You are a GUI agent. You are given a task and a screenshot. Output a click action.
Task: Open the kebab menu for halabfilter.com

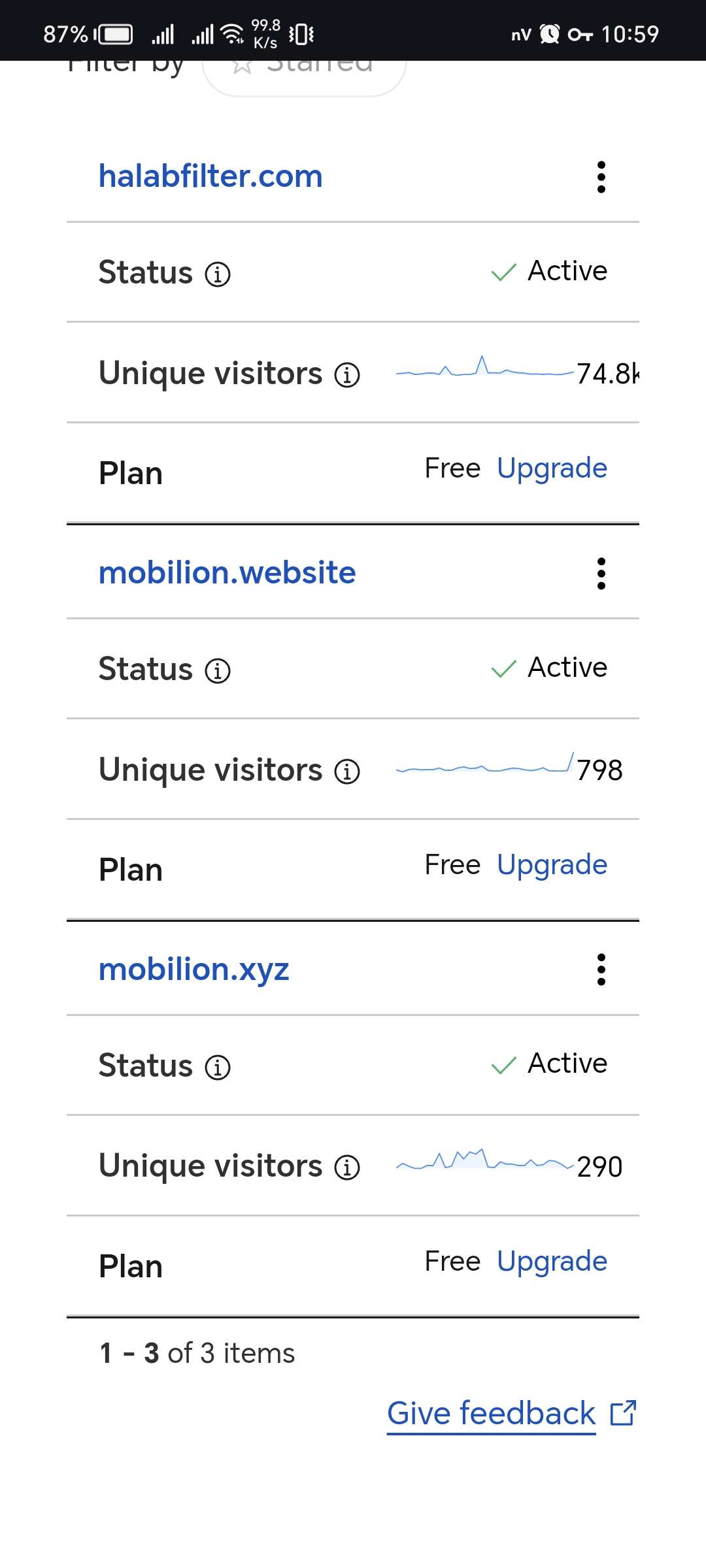(x=601, y=176)
